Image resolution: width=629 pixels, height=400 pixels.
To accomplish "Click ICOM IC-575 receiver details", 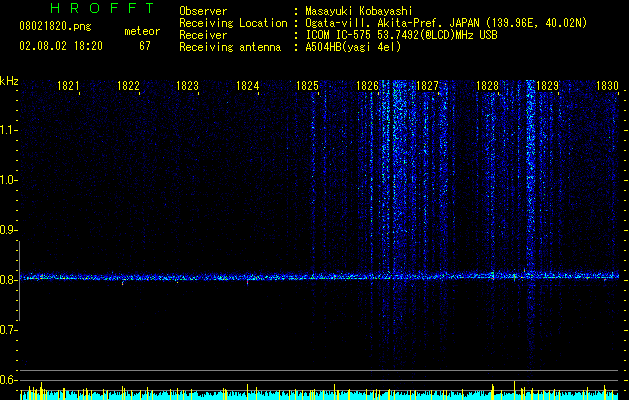I will pos(401,35).
